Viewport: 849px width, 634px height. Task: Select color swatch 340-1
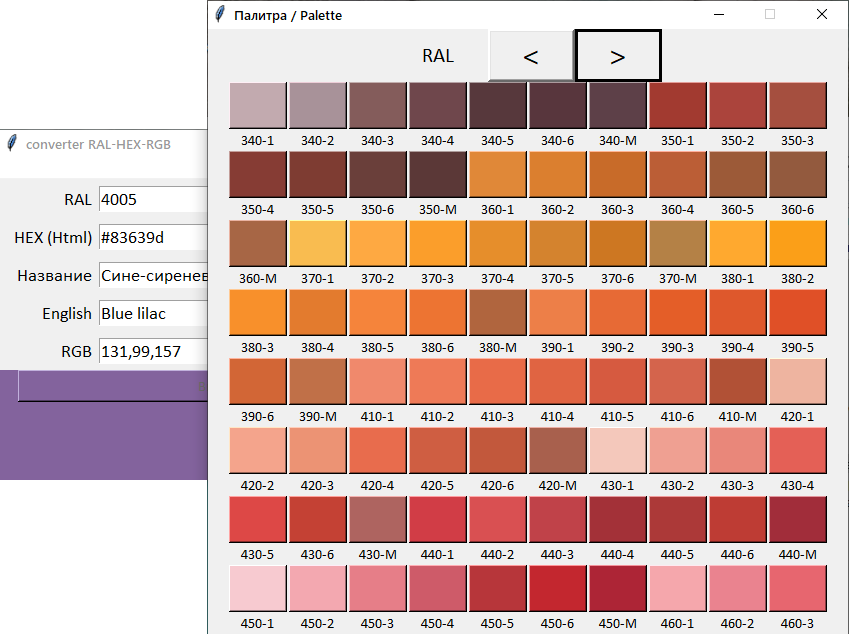[258, 105]
